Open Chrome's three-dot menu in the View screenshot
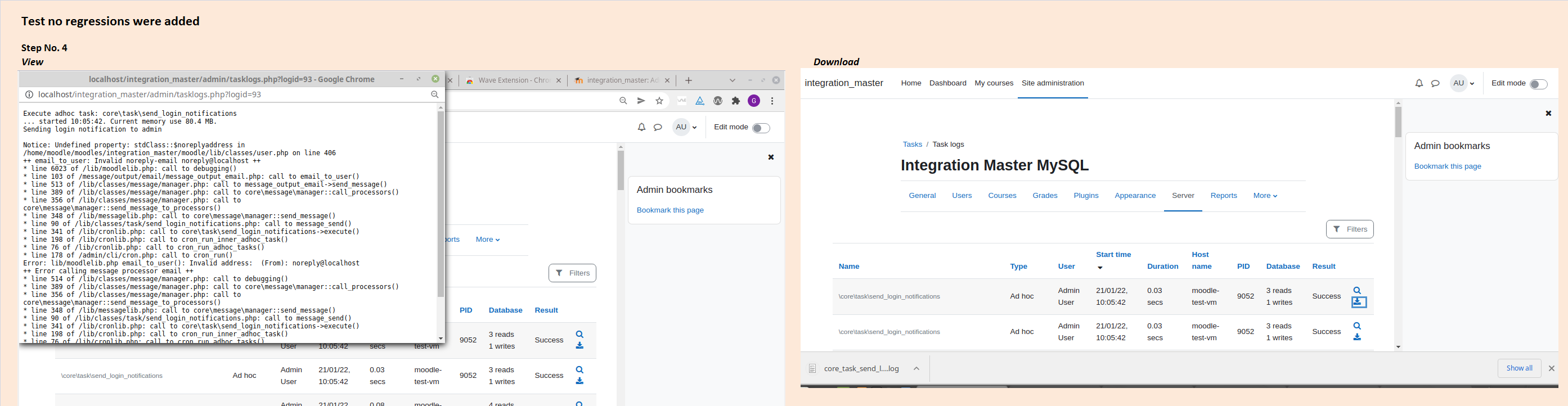 click(772, 101)
